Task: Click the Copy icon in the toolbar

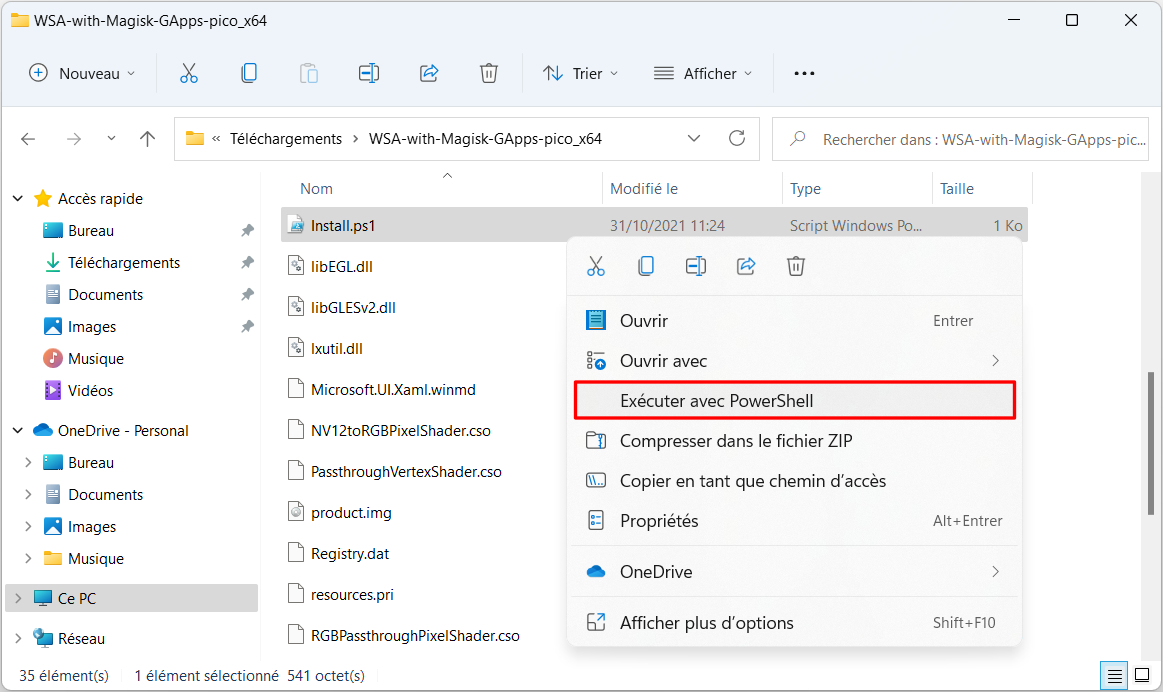Action: [249, 73]
